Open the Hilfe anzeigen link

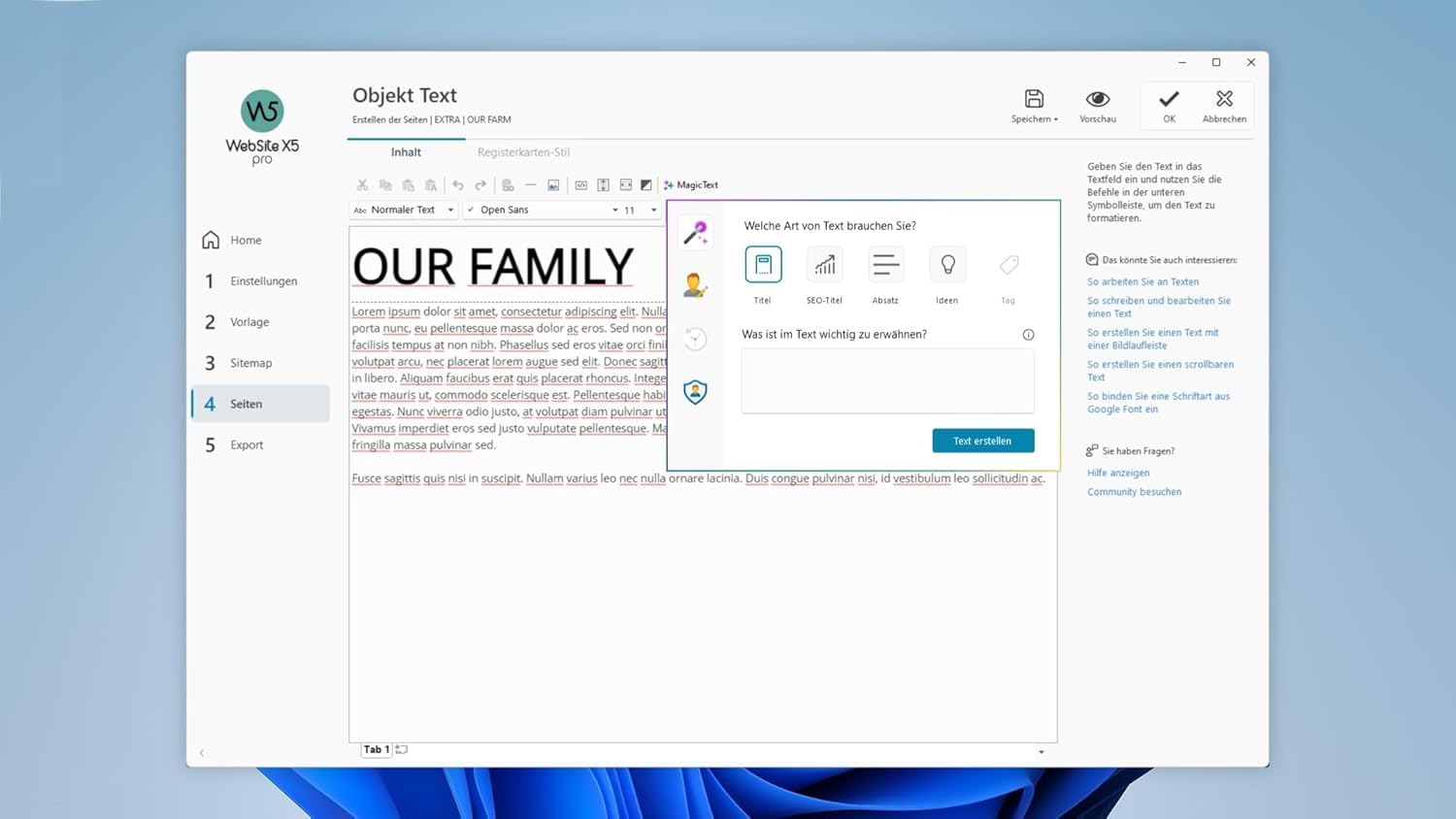1118,473
